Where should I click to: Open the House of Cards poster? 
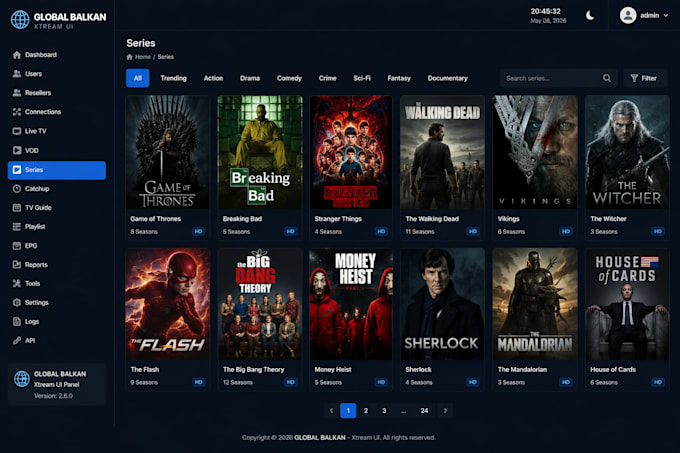[627, 304]
